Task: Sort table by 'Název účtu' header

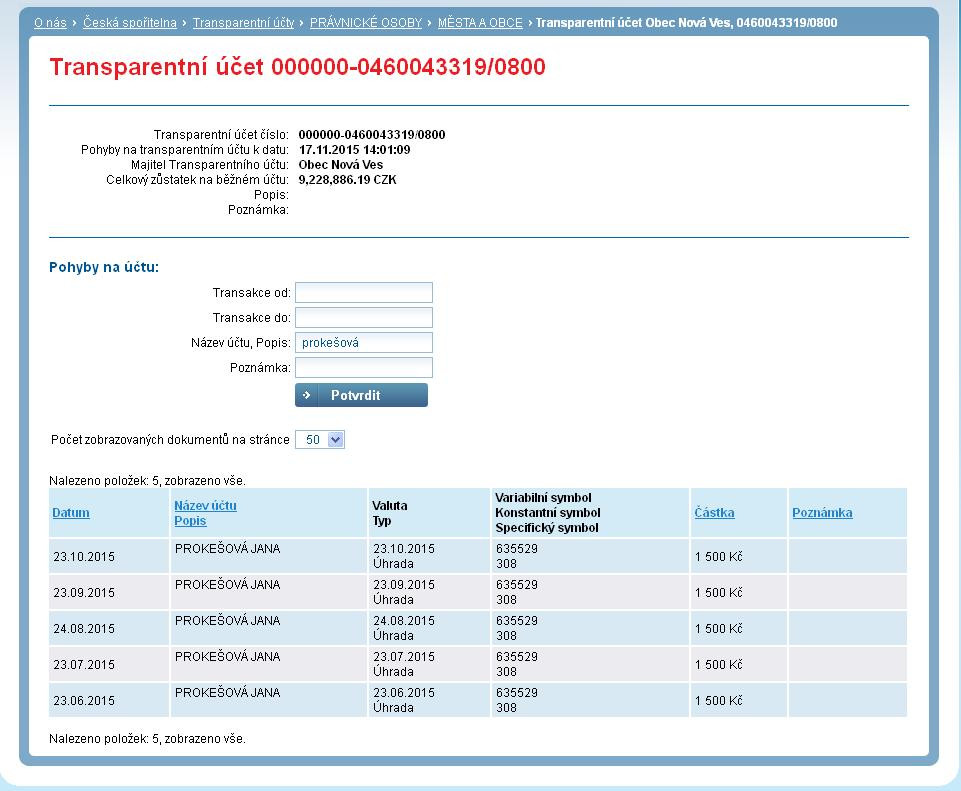Action: pyautogui.click(x=205, y=506)
